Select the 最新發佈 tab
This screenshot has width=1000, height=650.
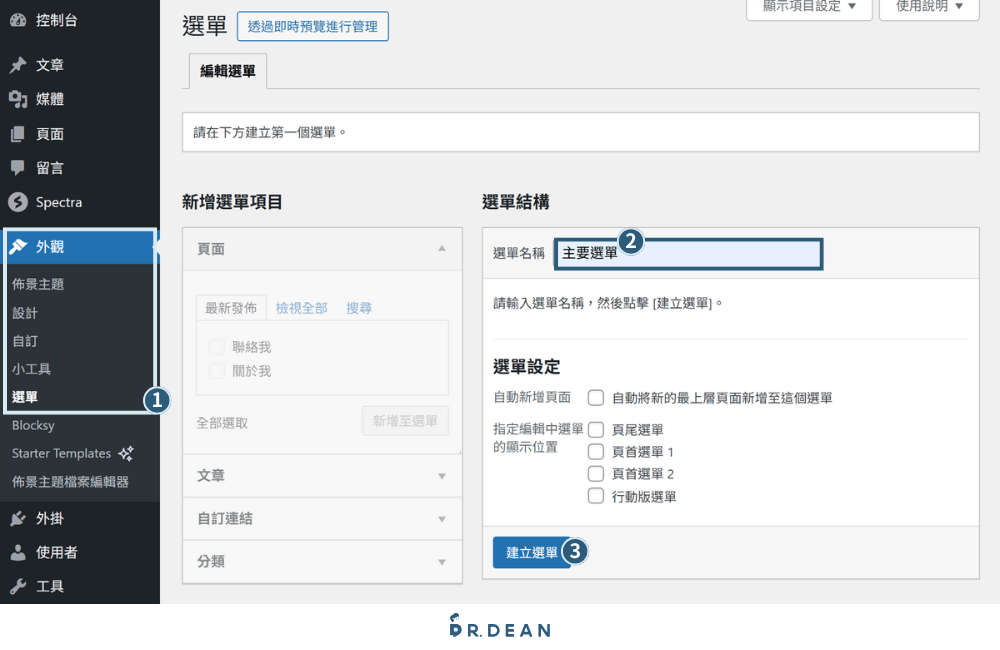(231, 308)
